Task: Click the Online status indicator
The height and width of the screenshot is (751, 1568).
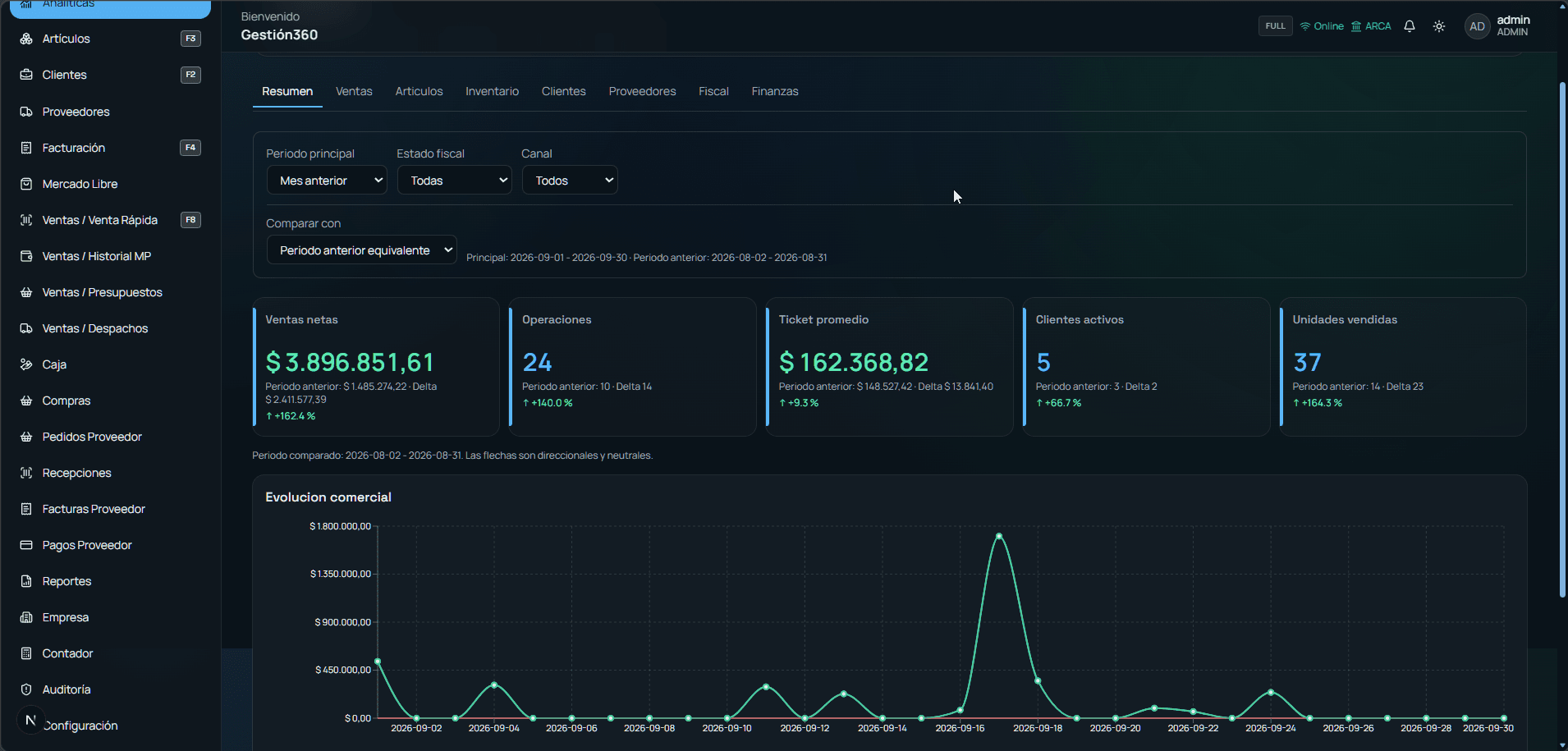Action: click(x=1322, y=26)
